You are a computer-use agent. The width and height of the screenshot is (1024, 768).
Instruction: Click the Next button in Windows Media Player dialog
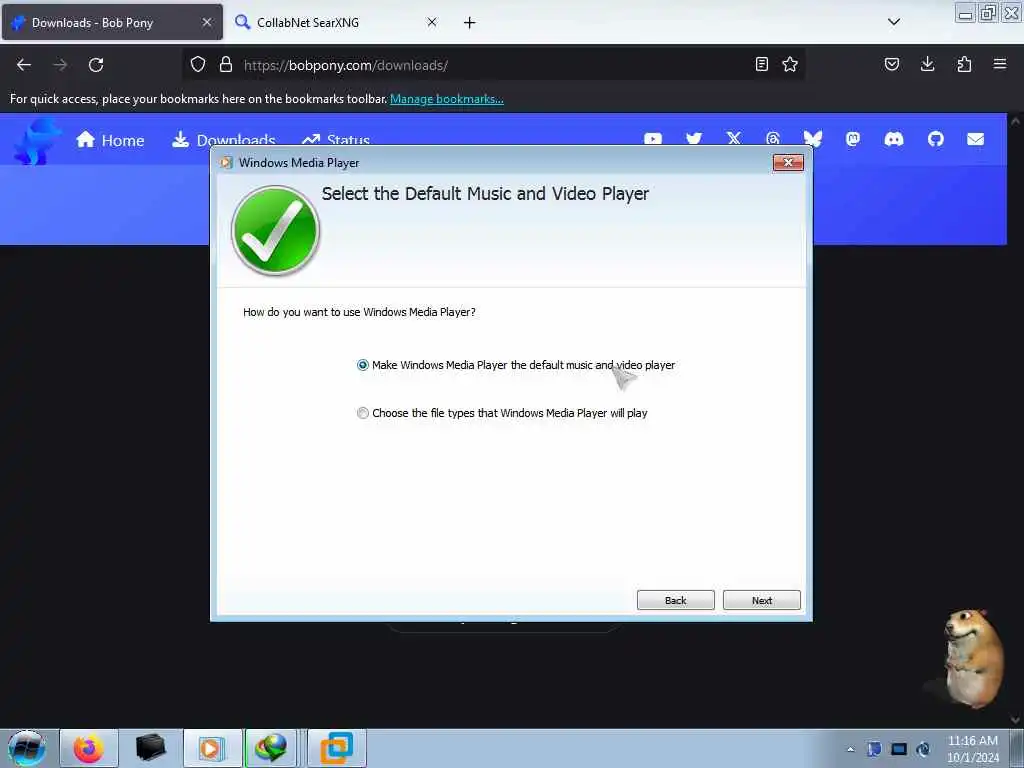(761, 600)
